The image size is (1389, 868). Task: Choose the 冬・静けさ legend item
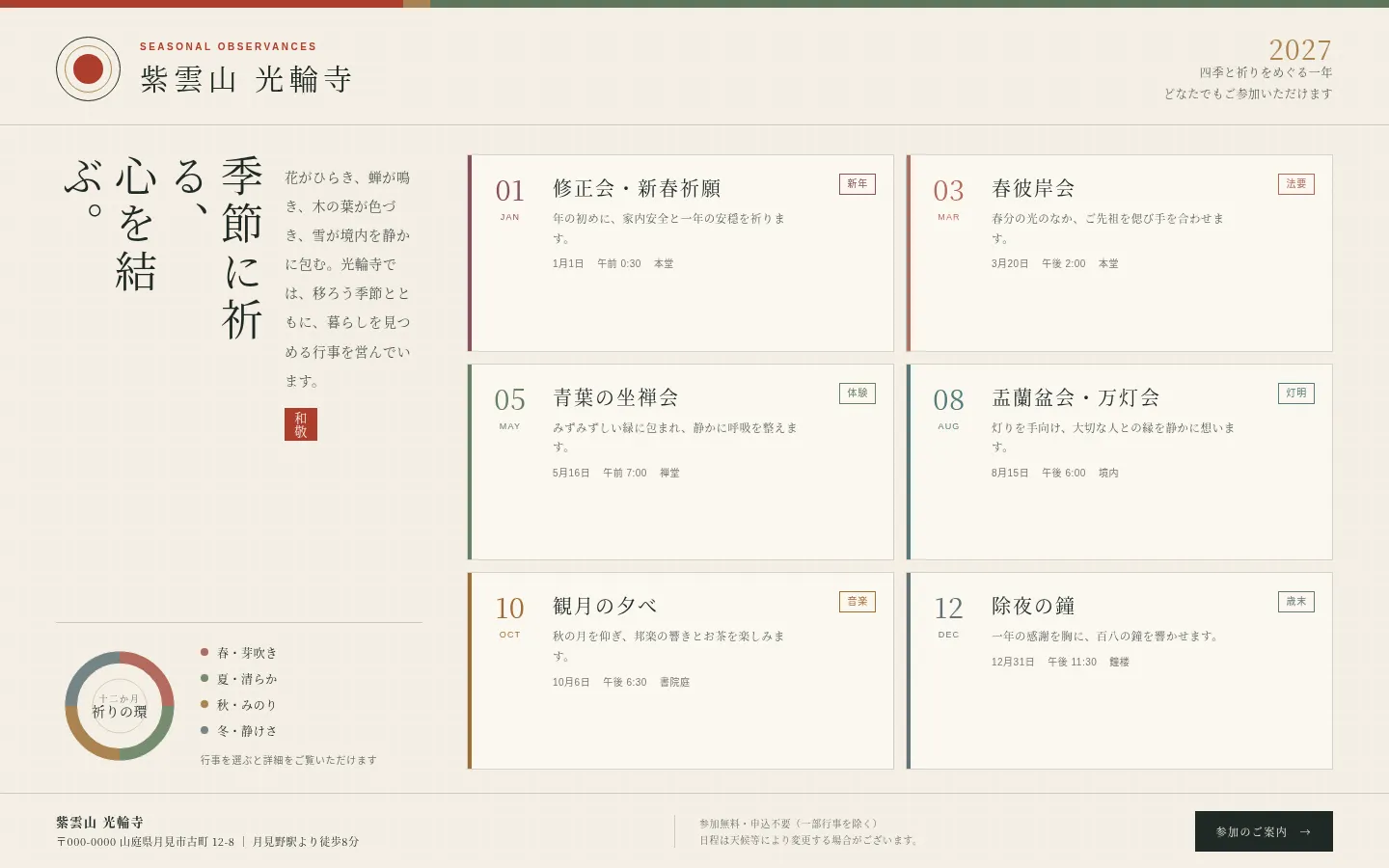point(239,731)
